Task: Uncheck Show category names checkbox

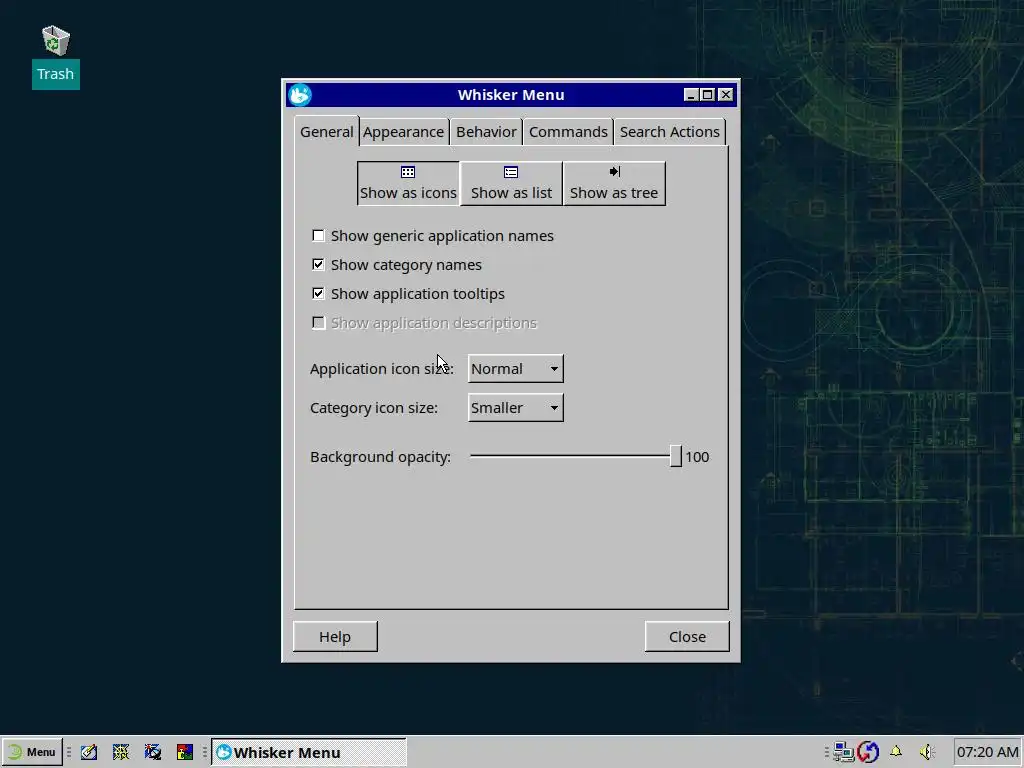Action: click(x=318, y=264)
